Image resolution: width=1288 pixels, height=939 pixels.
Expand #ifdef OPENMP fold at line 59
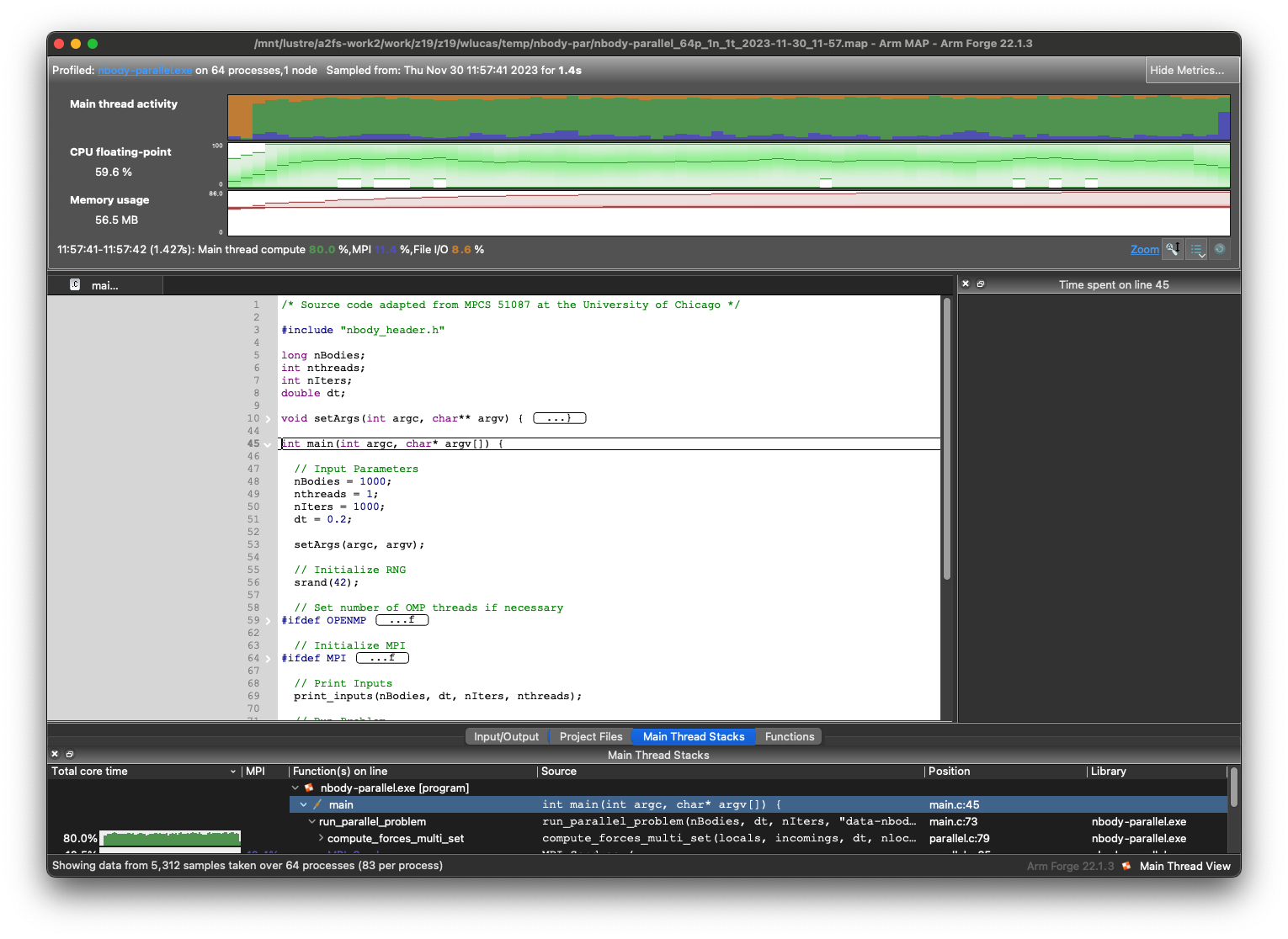point(269,621)
